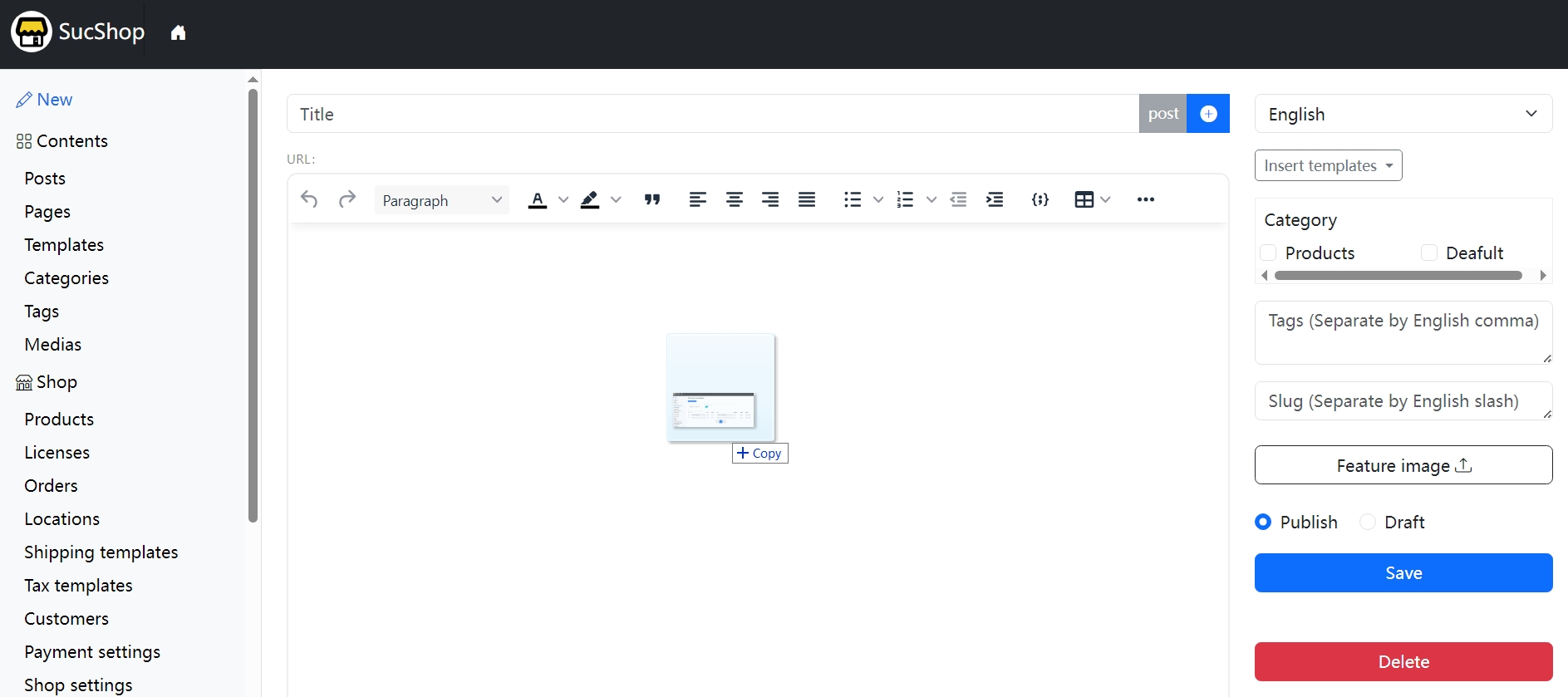1568x697 pixels.
Task: Open the Paragraph format dropdown
Action: coord(442,200)
